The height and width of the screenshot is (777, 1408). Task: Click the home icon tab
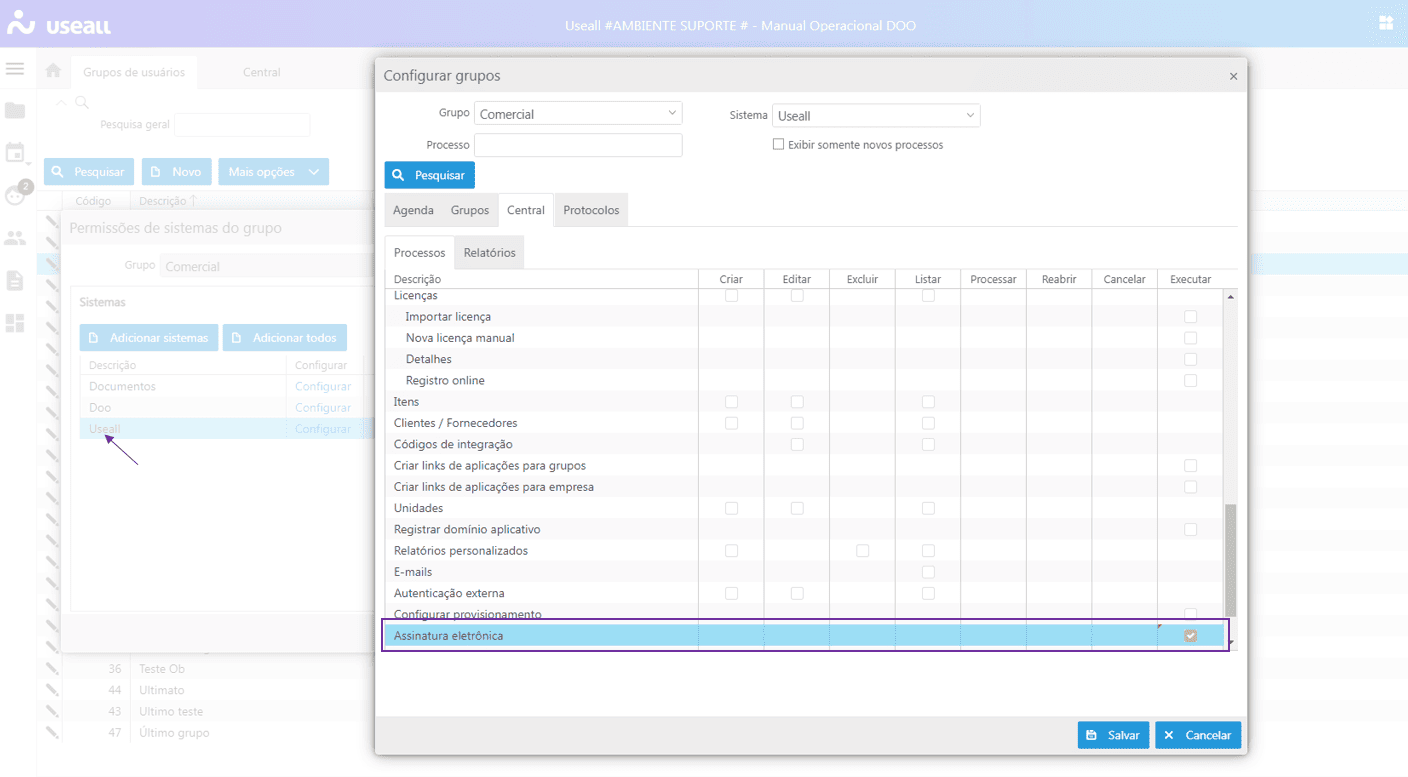click(53, 71)
